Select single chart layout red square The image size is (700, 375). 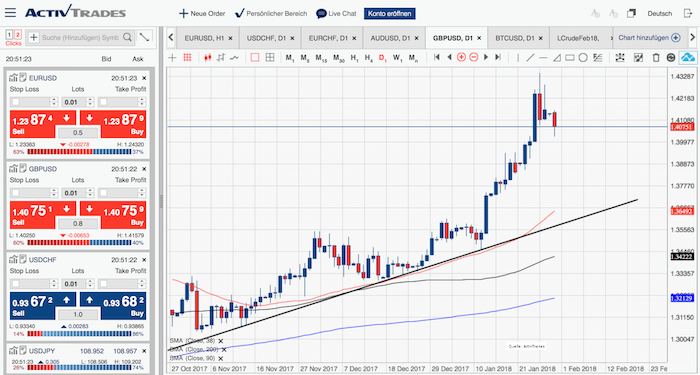(255, 57)
